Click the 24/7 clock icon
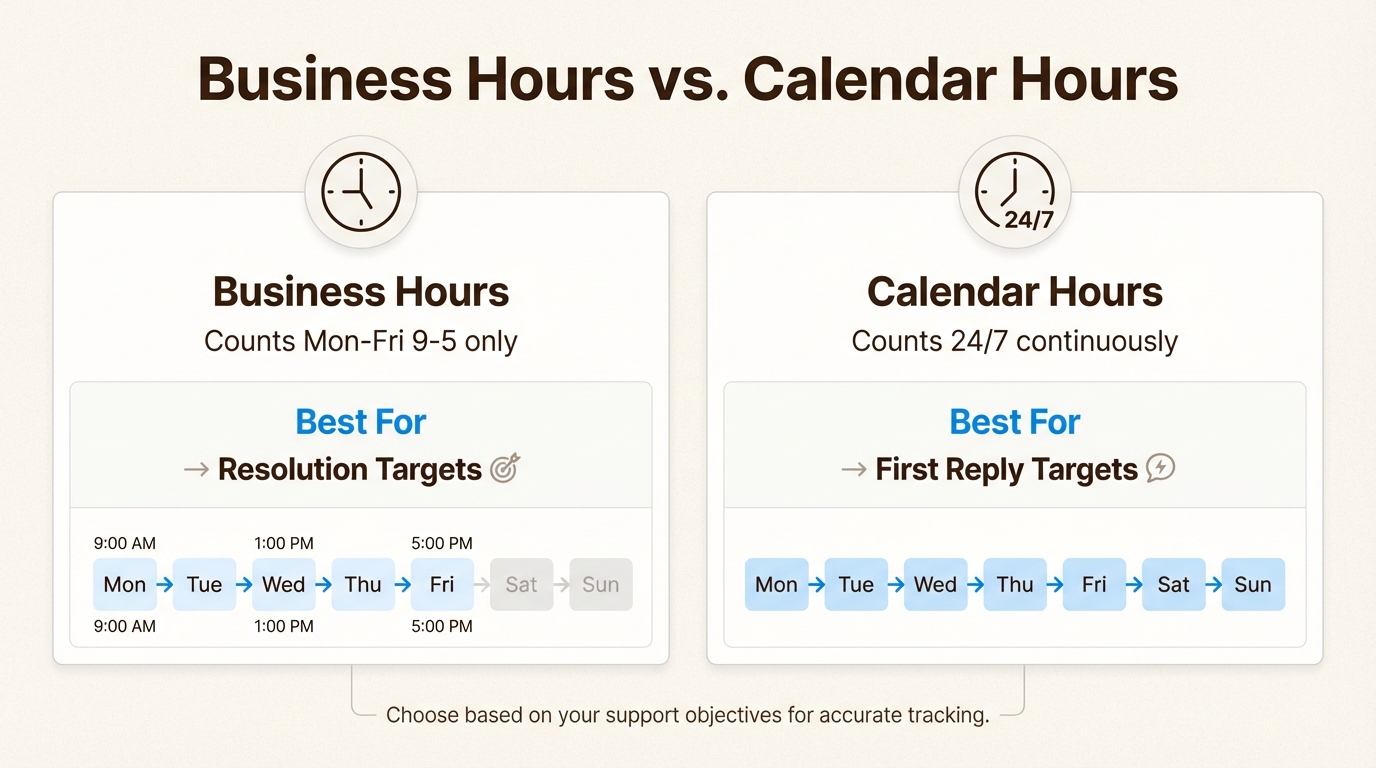1376x768 pixels. click(x=1015, y=192)
